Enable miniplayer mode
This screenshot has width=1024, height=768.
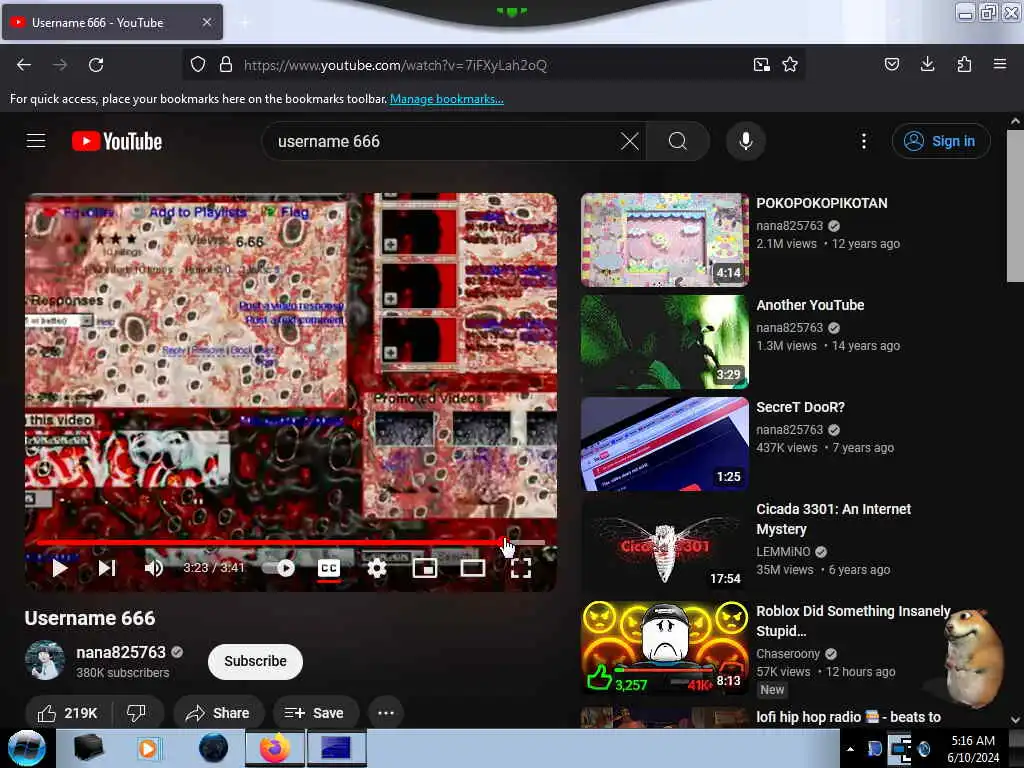click(425, 568)
